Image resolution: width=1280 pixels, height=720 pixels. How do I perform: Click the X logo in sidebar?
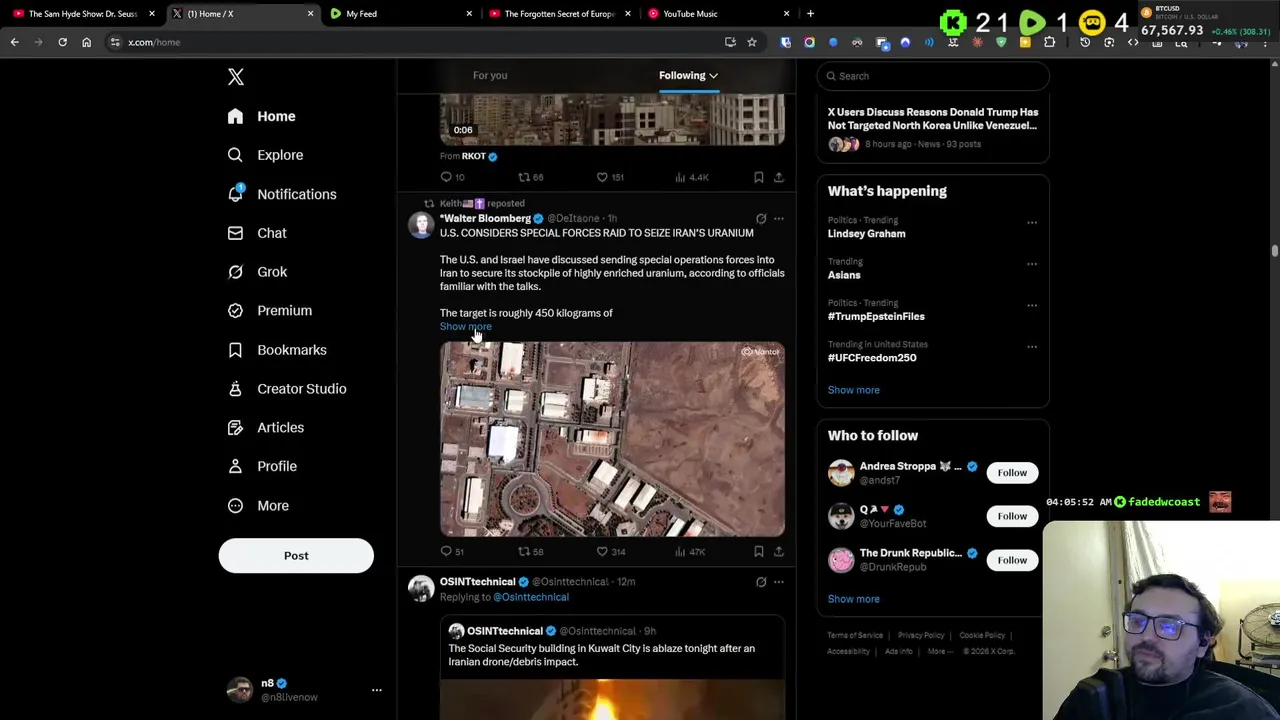[236, 77]
